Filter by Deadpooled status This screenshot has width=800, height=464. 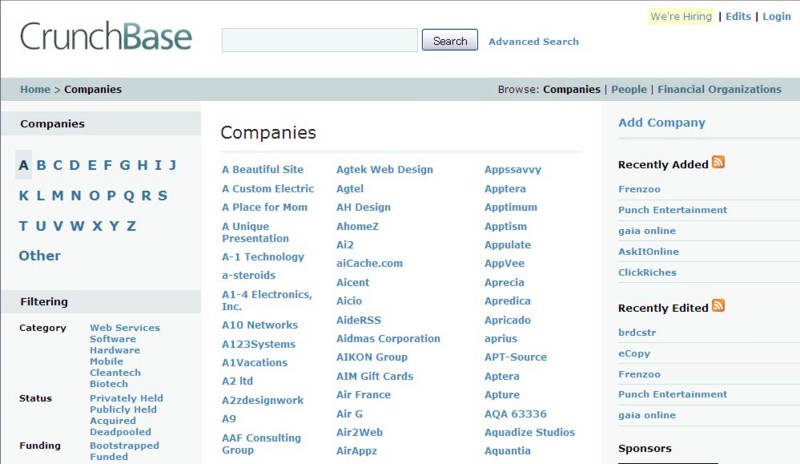[x=120, y=432]
